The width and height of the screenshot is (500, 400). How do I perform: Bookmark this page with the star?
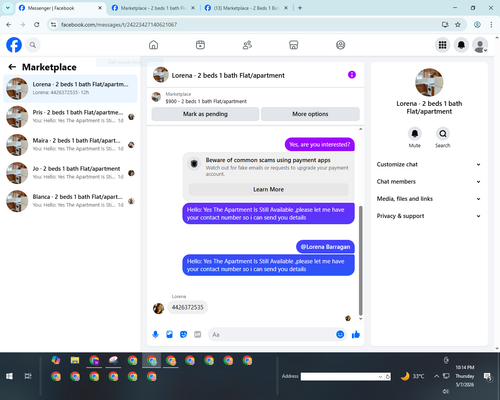pos(458,25)
